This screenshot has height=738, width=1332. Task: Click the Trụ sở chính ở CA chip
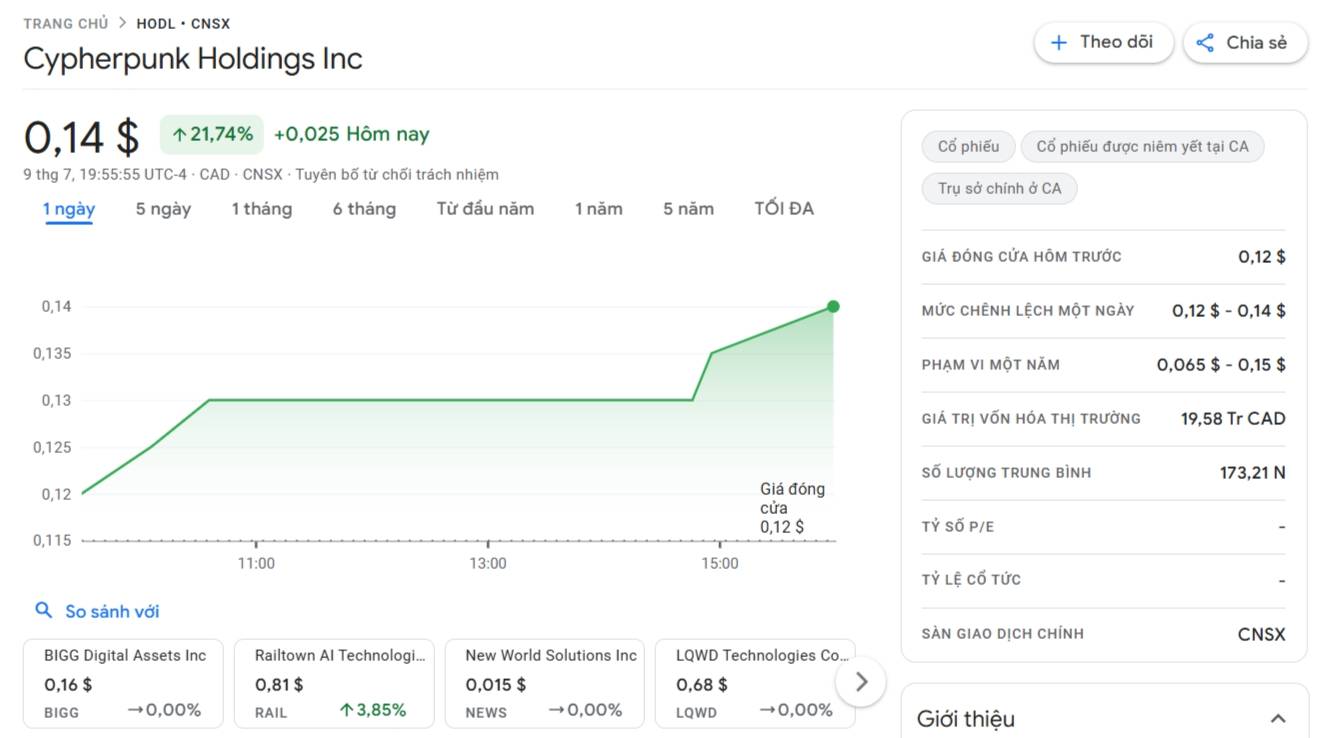click(x=999, y=188)
